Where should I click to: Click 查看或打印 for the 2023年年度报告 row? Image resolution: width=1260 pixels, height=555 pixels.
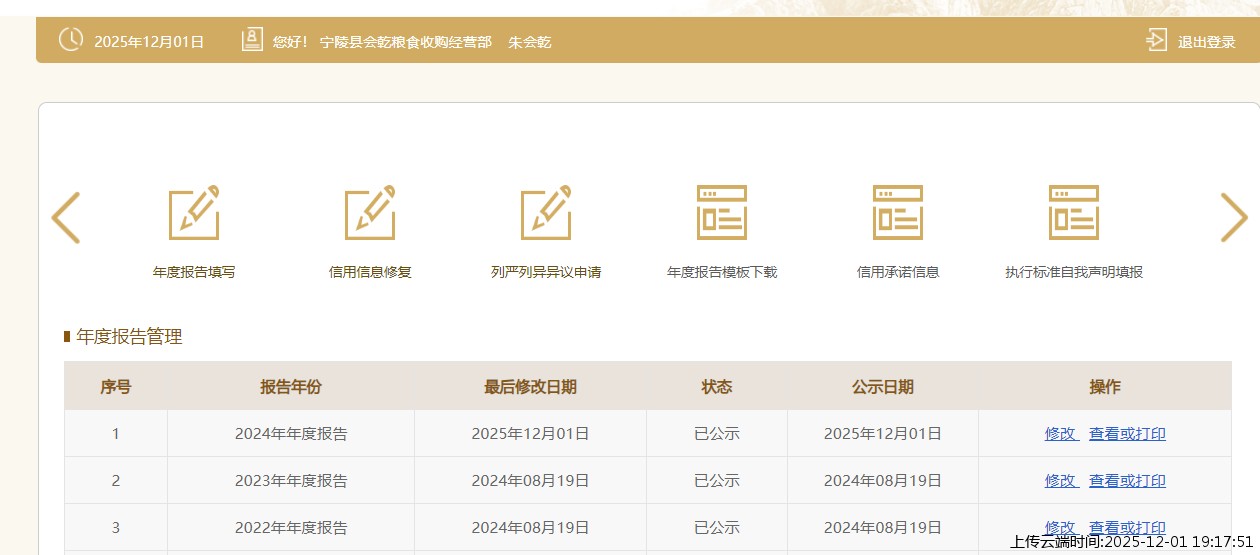point(1127,481)
